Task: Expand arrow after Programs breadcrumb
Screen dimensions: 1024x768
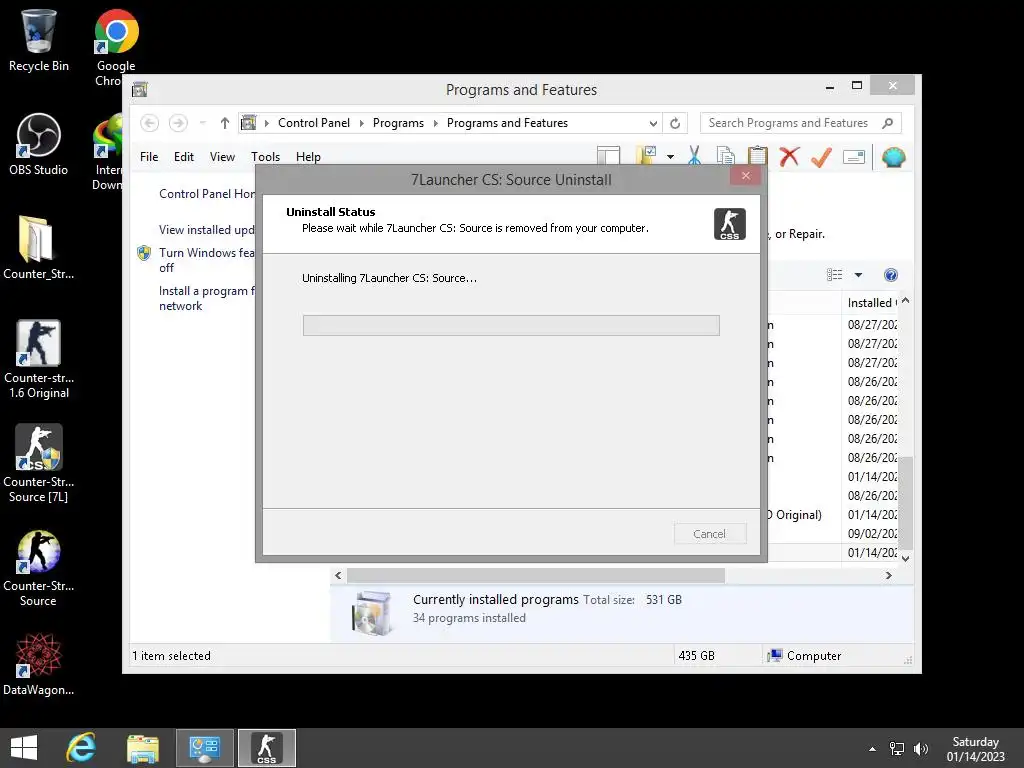Action: coord(436,123)
